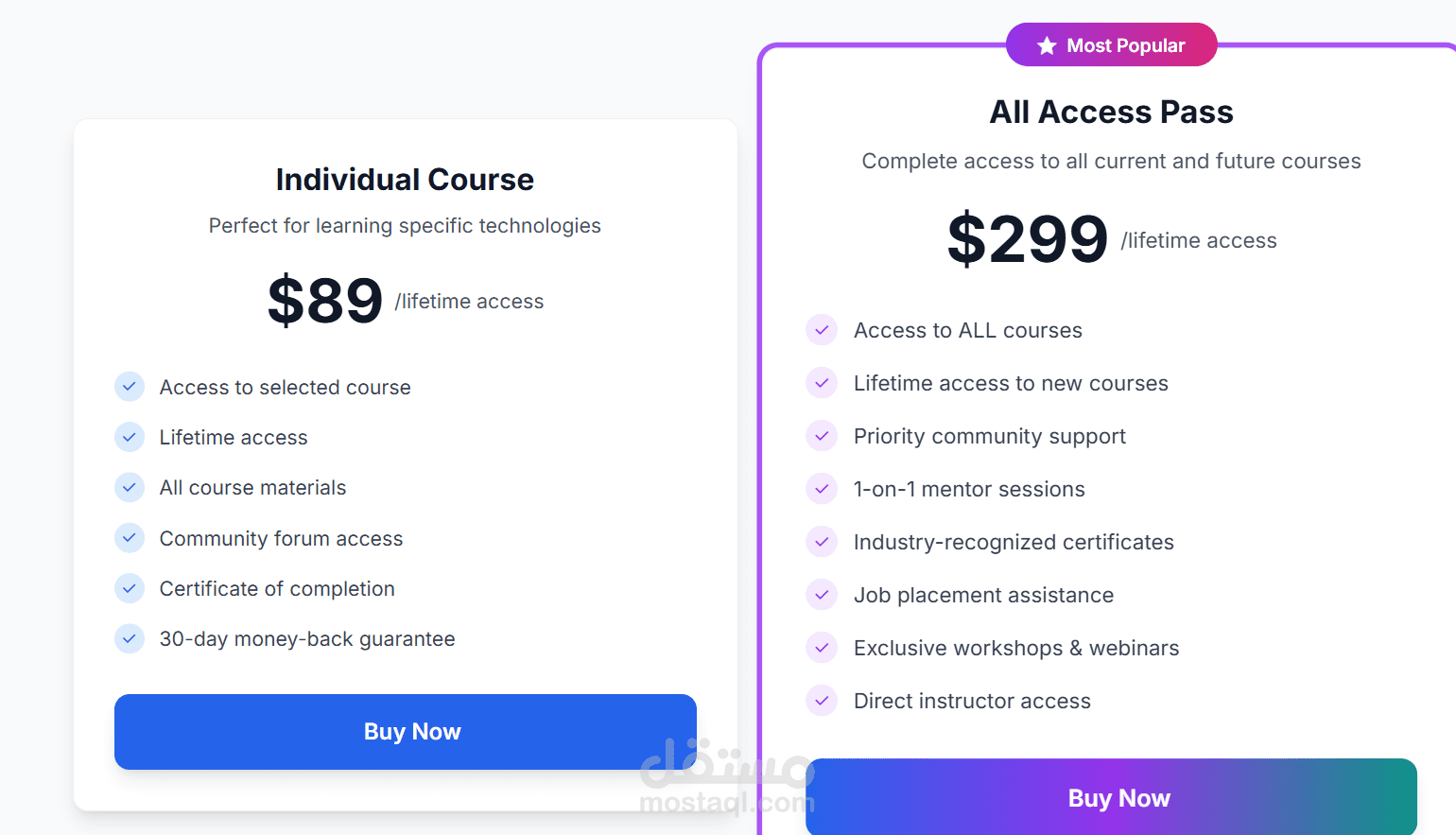Viewport: 1456px width, 835px height.
Task: Click checkmark icon beside Access to ALL courses
Action: (822, 330)
